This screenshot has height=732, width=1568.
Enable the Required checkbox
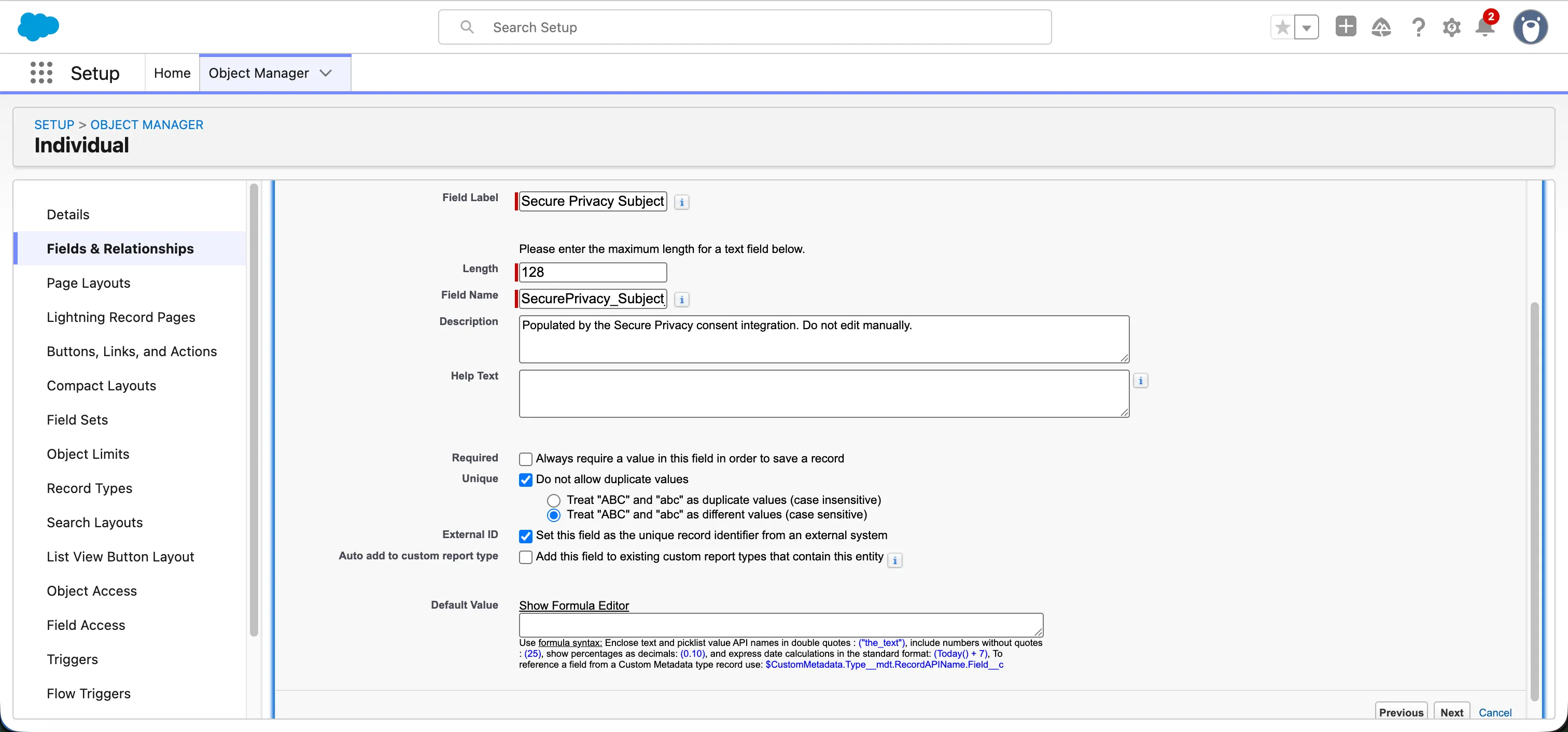526,459
